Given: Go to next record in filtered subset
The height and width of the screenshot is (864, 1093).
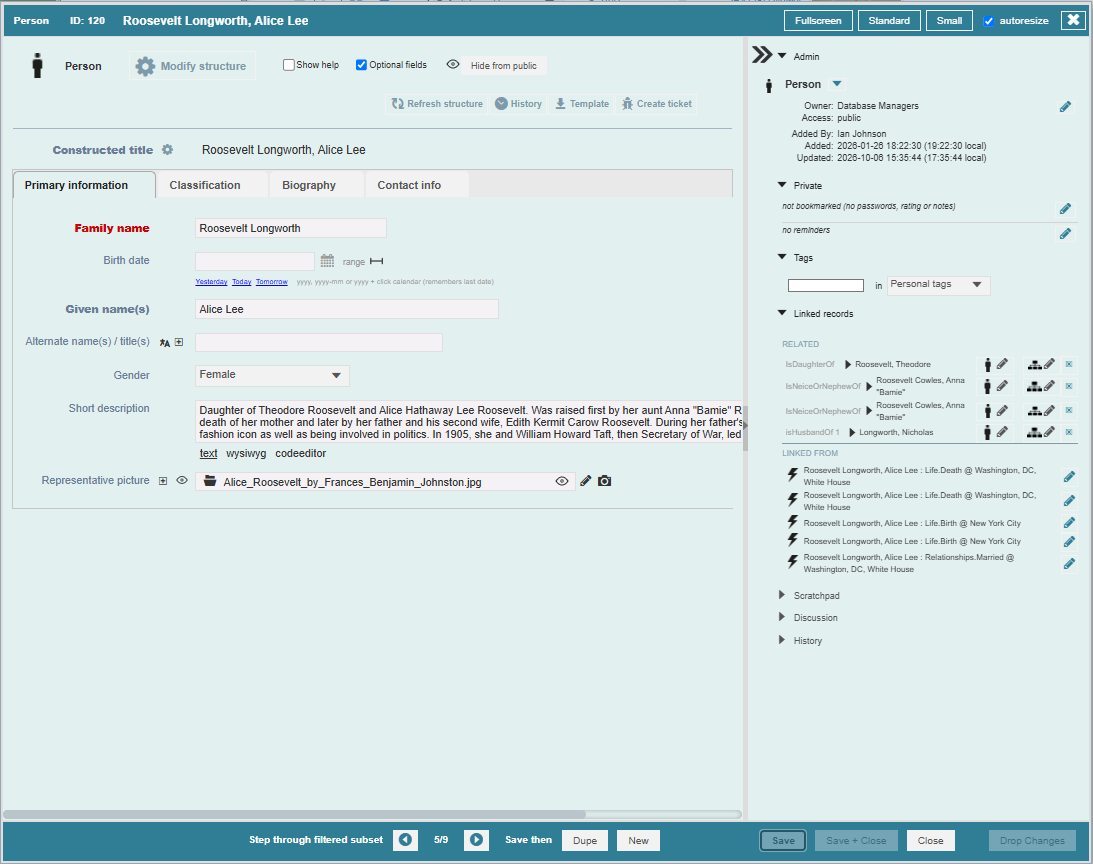Looking at the screenshot, I should [x=476, y=840].
